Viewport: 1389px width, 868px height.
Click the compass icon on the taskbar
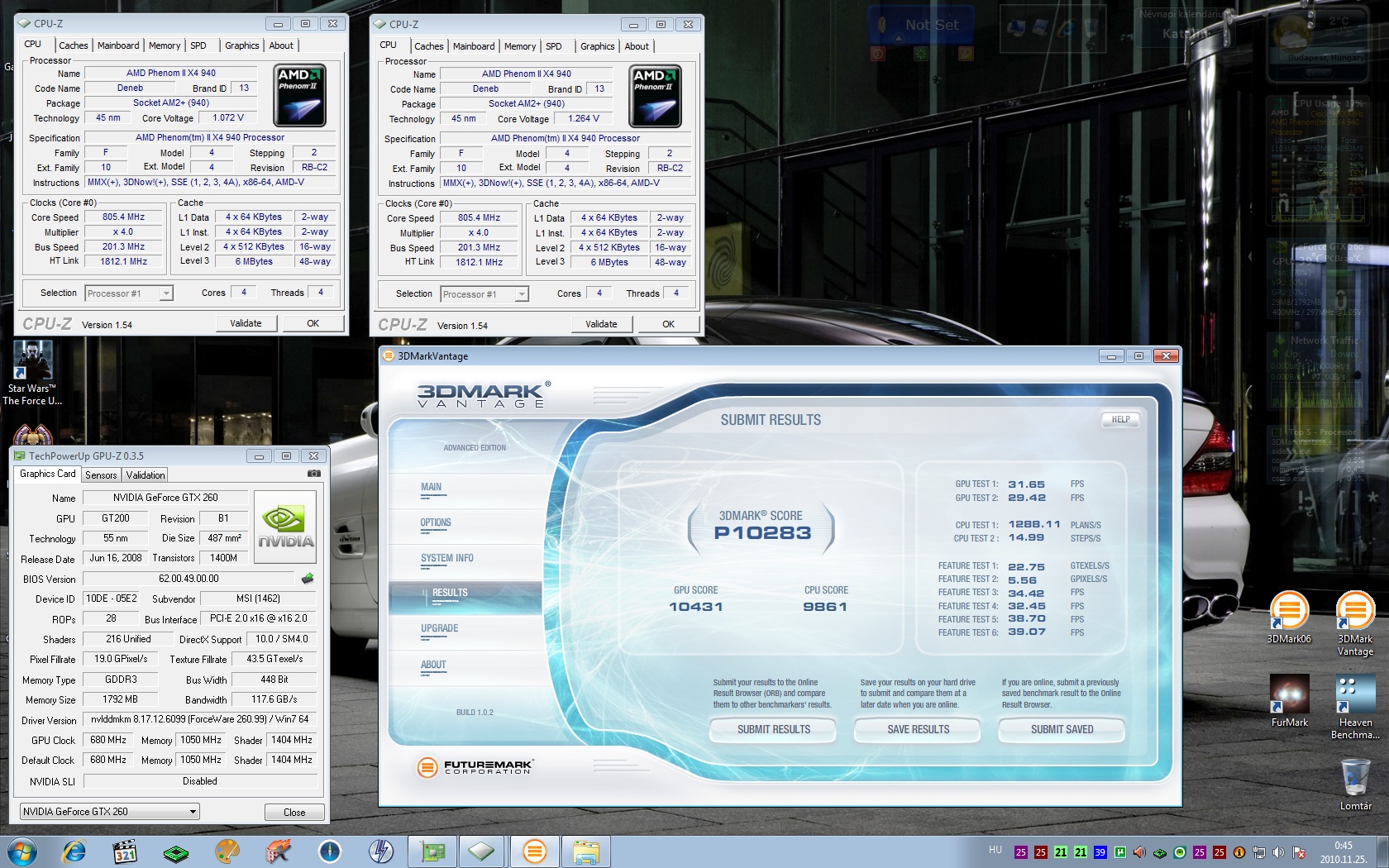coord(330,851)
